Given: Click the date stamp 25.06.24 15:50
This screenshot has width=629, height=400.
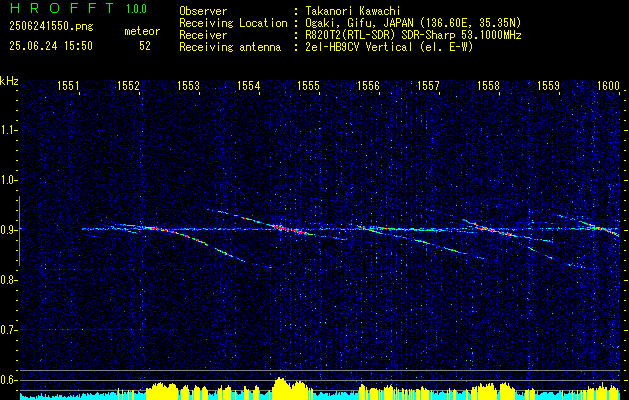Looking at the screenshot, I should coord(51,46).
